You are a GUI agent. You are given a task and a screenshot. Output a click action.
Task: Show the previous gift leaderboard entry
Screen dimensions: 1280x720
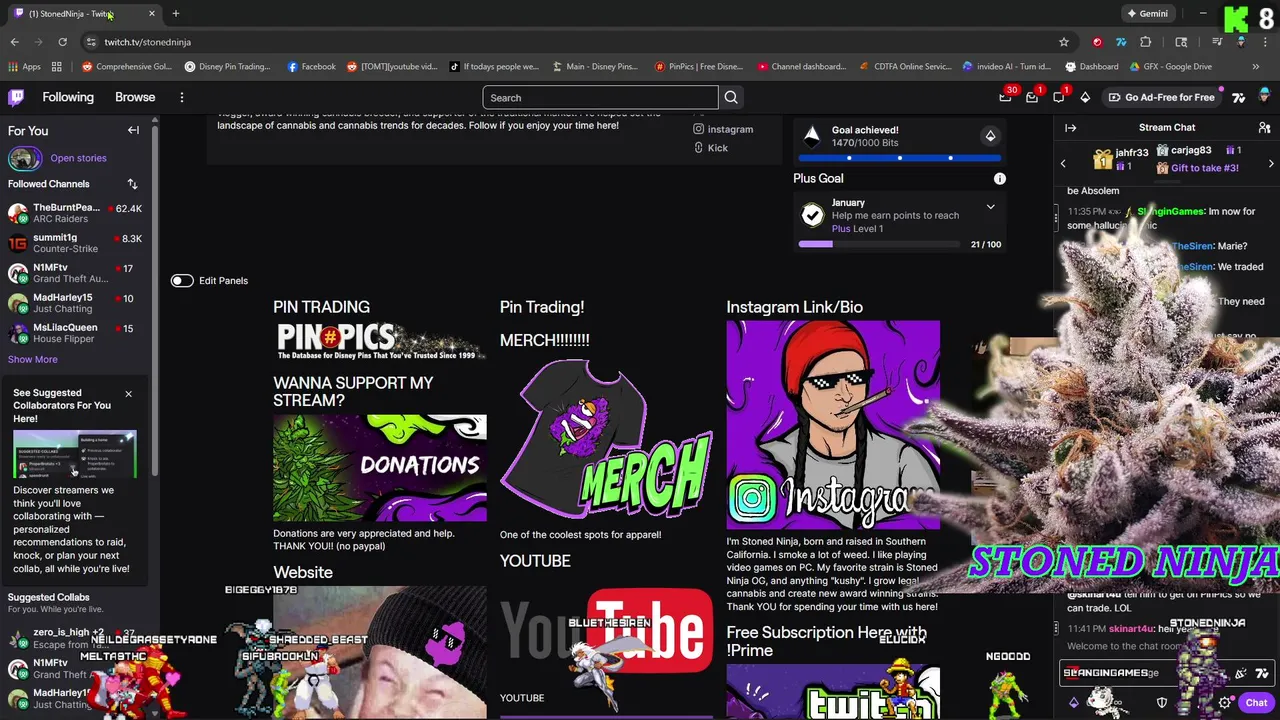(x=1063, y=163)
